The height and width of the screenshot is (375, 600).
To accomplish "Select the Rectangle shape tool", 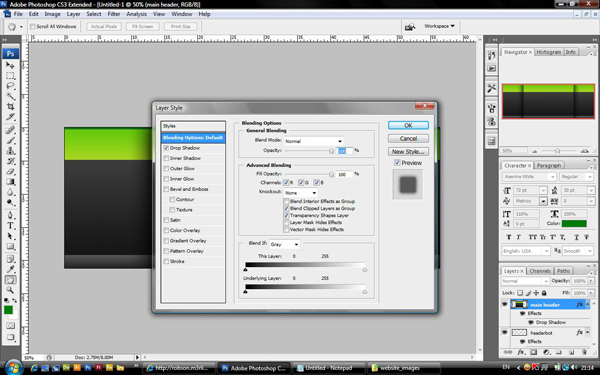I will (x=10, y=246).
